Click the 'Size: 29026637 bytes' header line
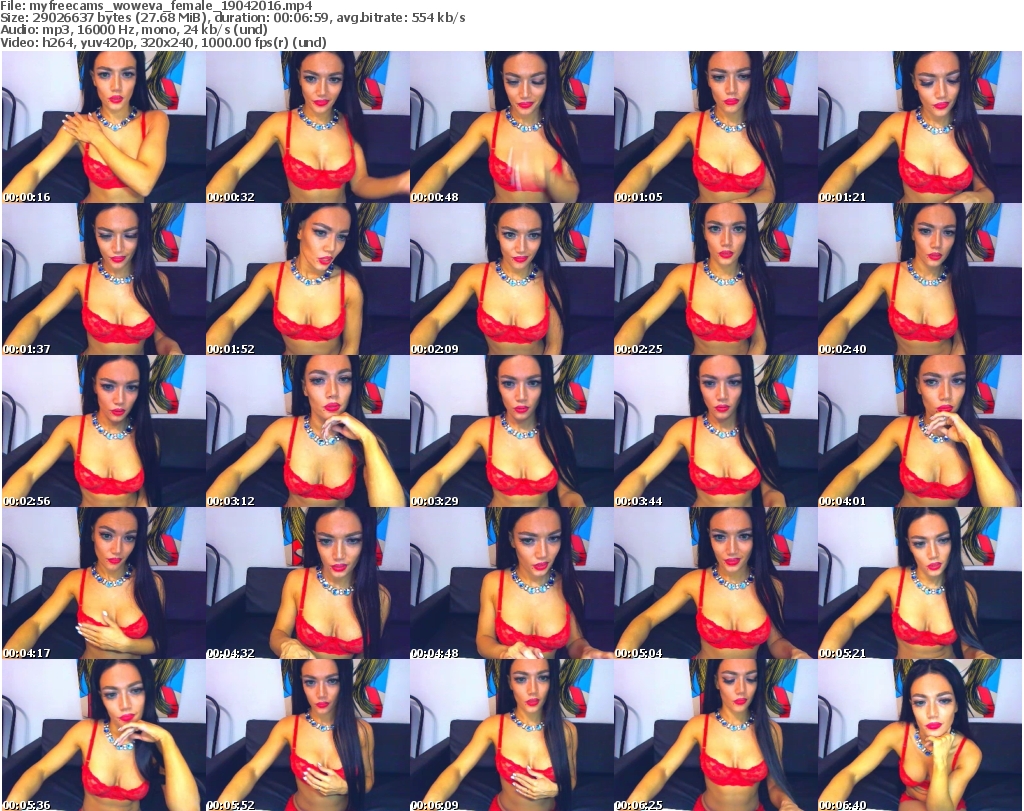Screen dimensions: 1024x811 [233, 18]
